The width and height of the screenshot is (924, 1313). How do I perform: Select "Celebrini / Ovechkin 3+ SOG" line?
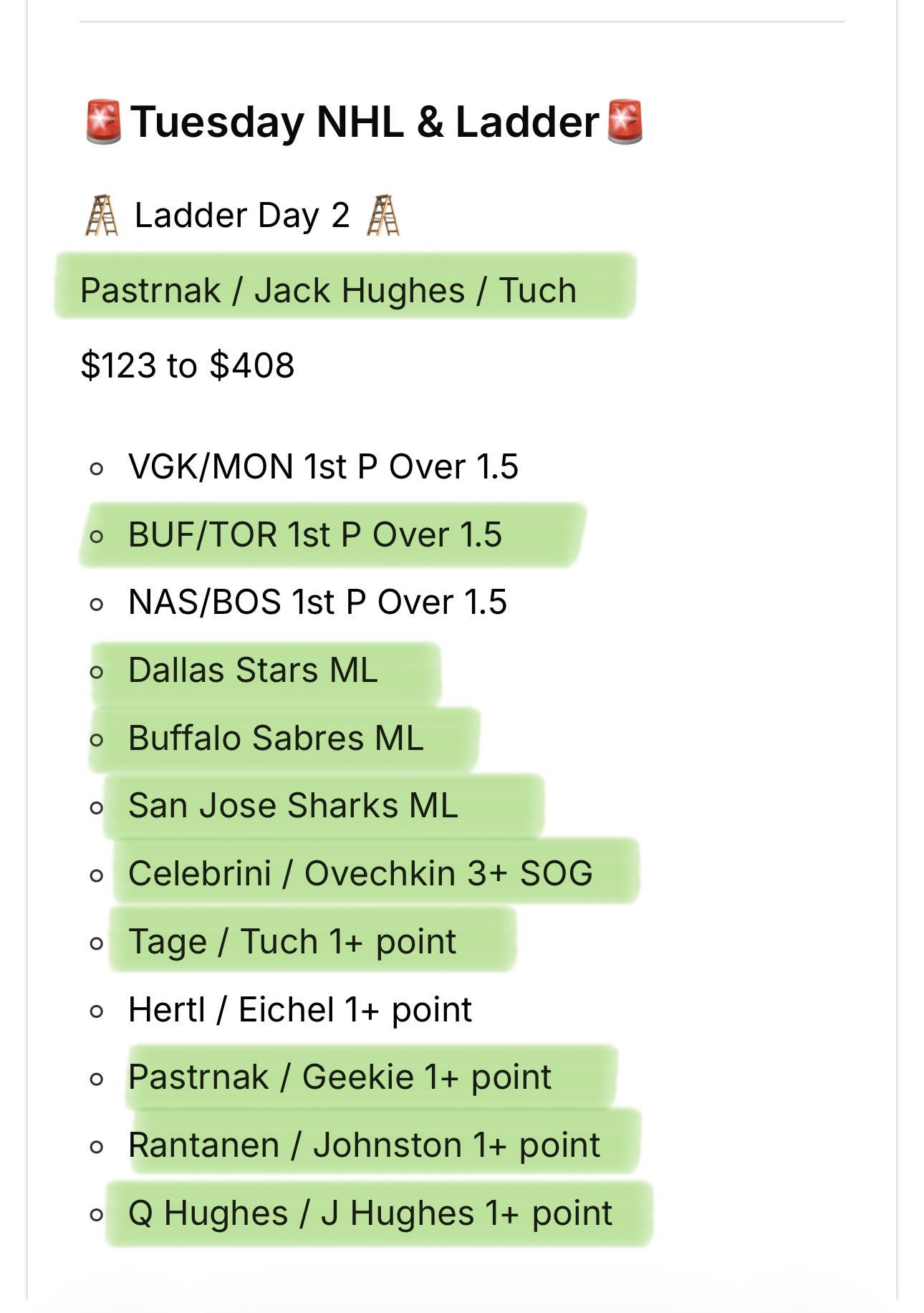coord(360,874)
